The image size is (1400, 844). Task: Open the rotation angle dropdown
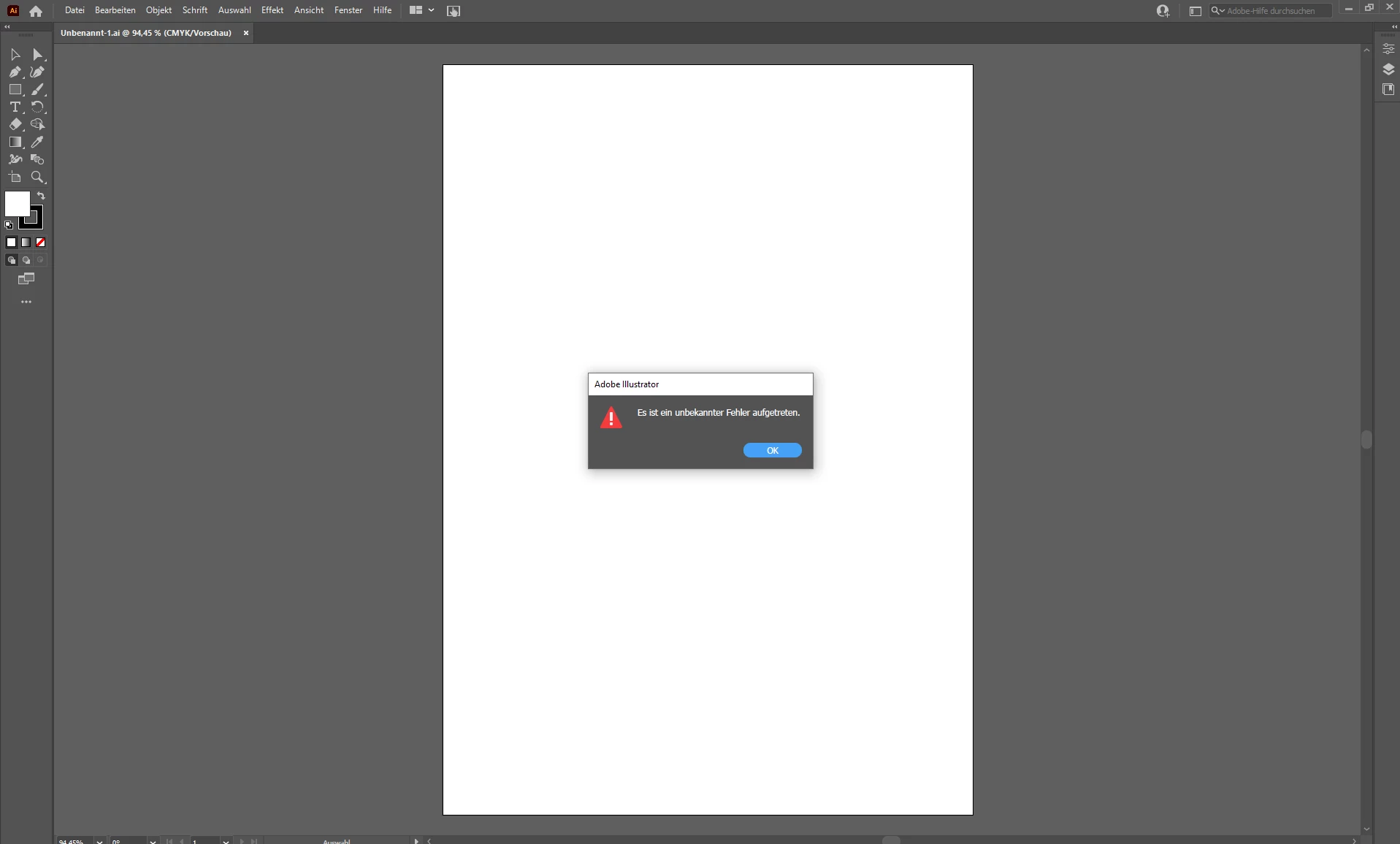153,841
